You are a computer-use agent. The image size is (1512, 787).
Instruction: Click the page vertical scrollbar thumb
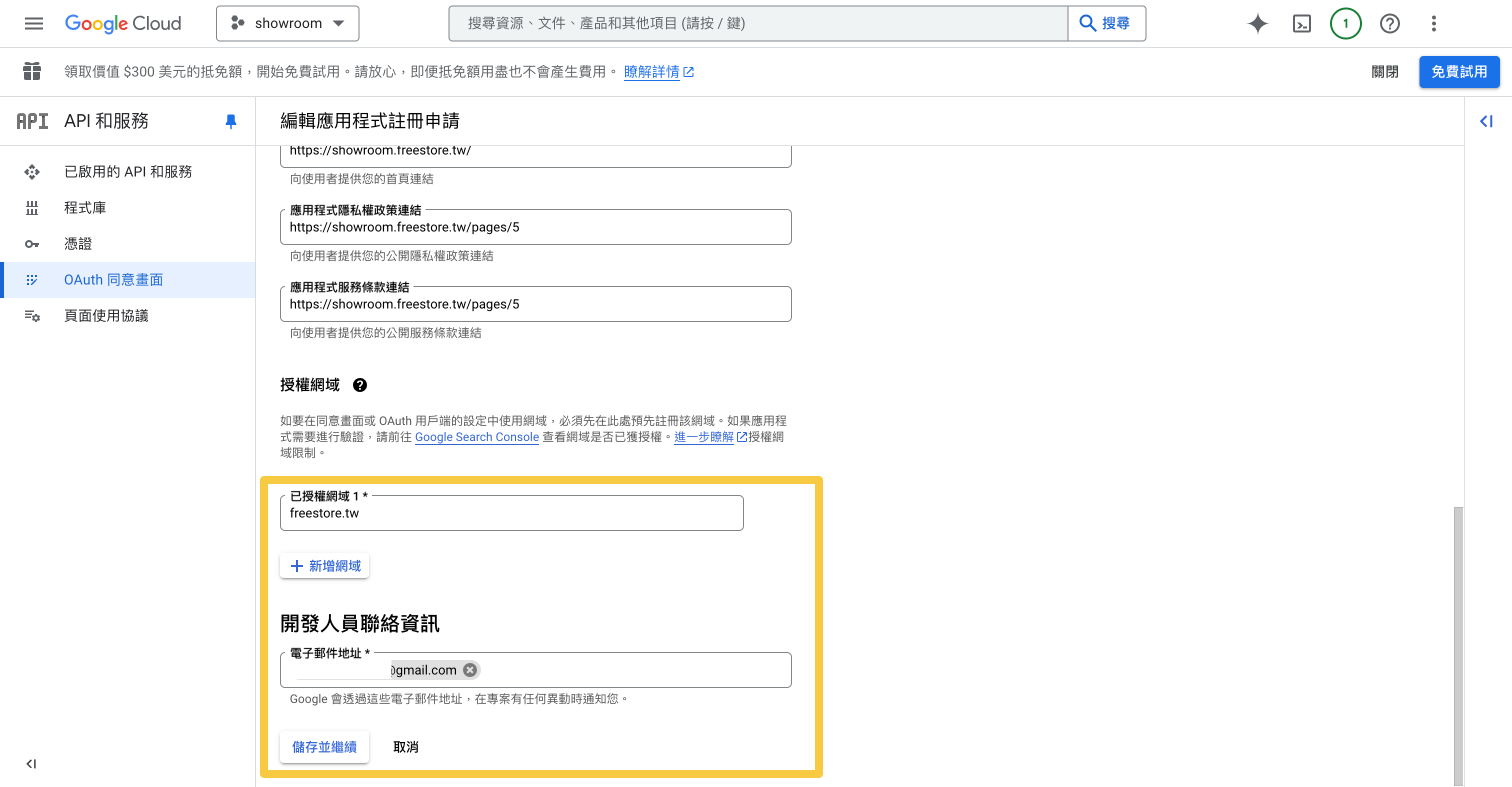[1458, 645]
